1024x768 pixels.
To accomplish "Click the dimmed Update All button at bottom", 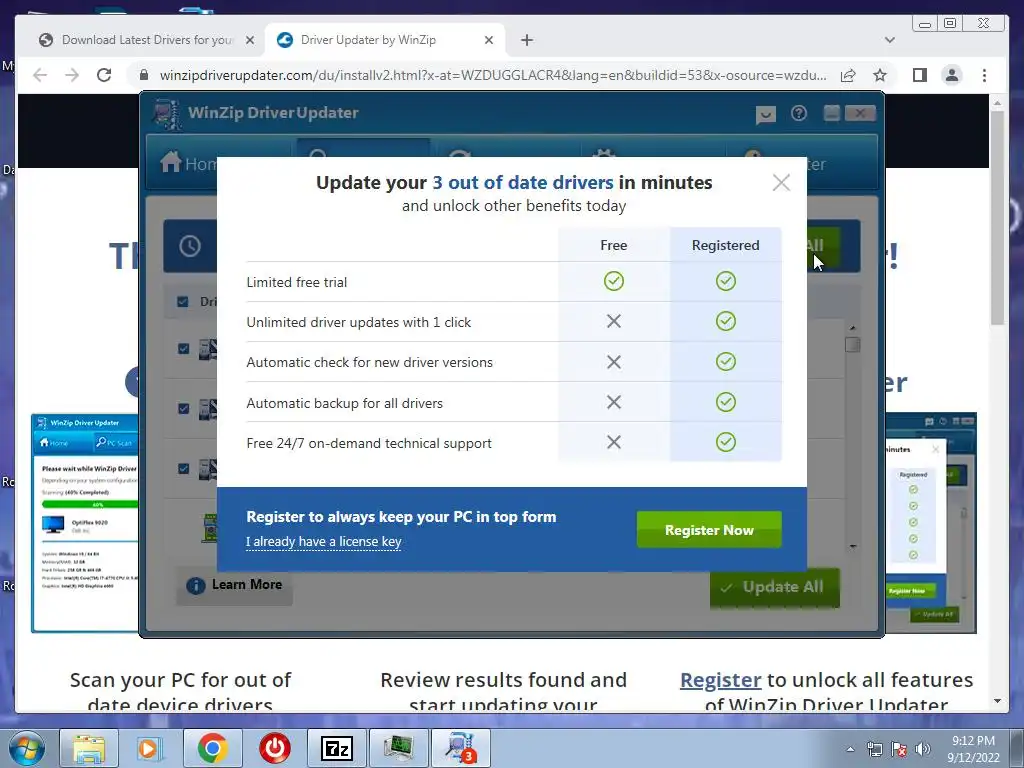I will pos(775,587).
